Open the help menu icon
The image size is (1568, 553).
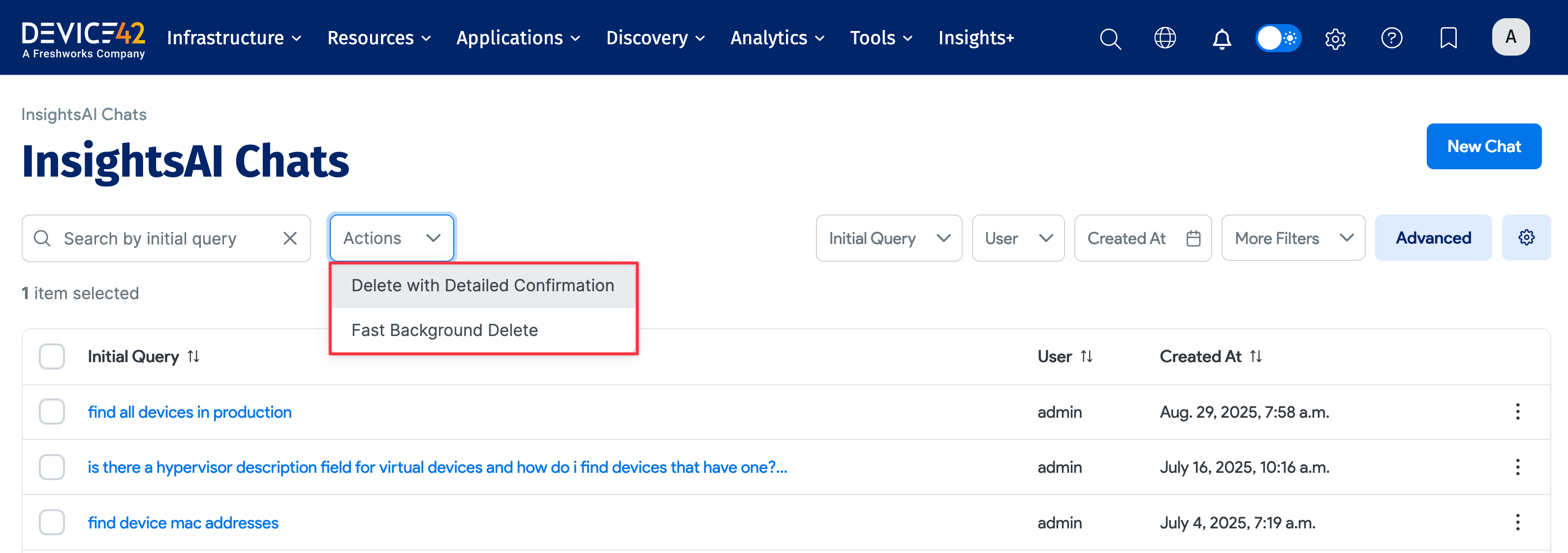[x=1391, y=38]
